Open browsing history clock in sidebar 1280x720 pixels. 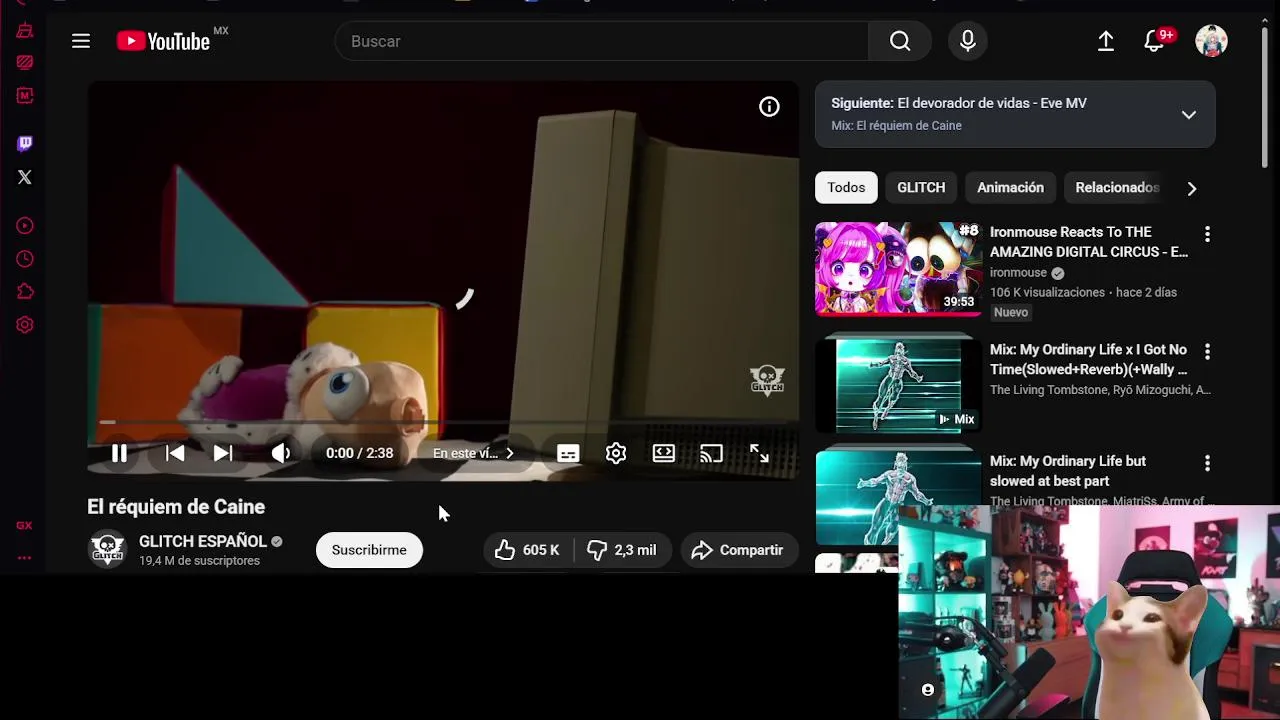point(25,259)
